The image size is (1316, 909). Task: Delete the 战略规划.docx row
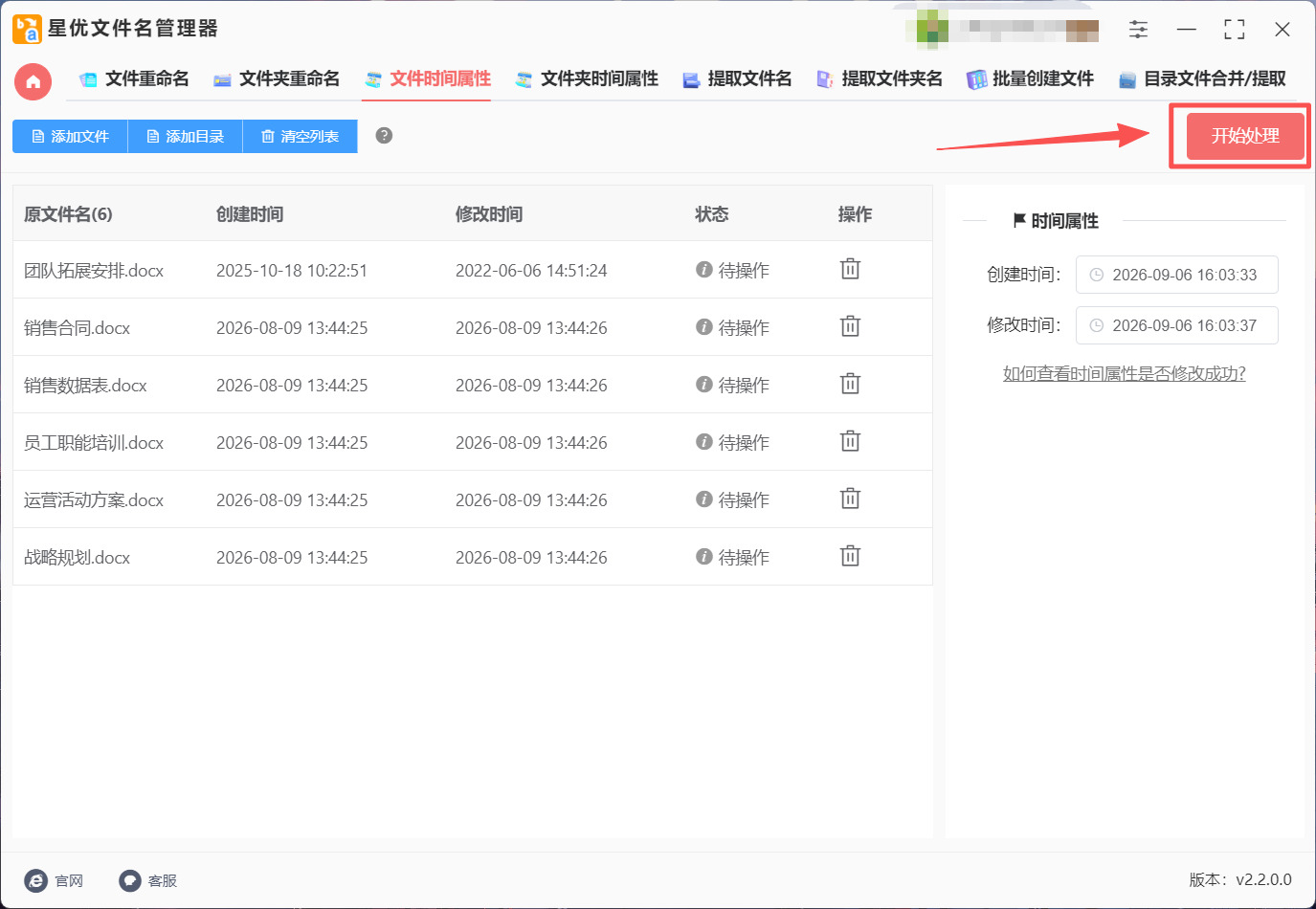coord(850,556)
